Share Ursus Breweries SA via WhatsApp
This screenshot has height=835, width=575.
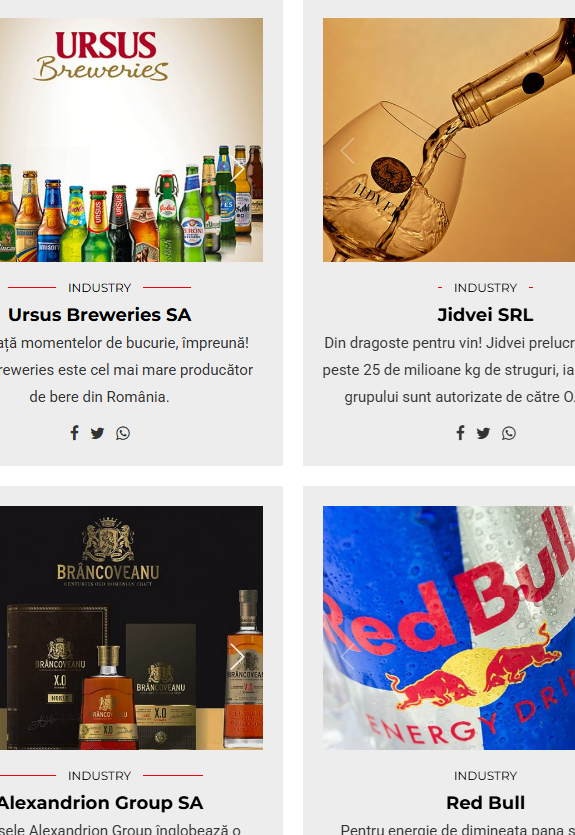[123, 433]
